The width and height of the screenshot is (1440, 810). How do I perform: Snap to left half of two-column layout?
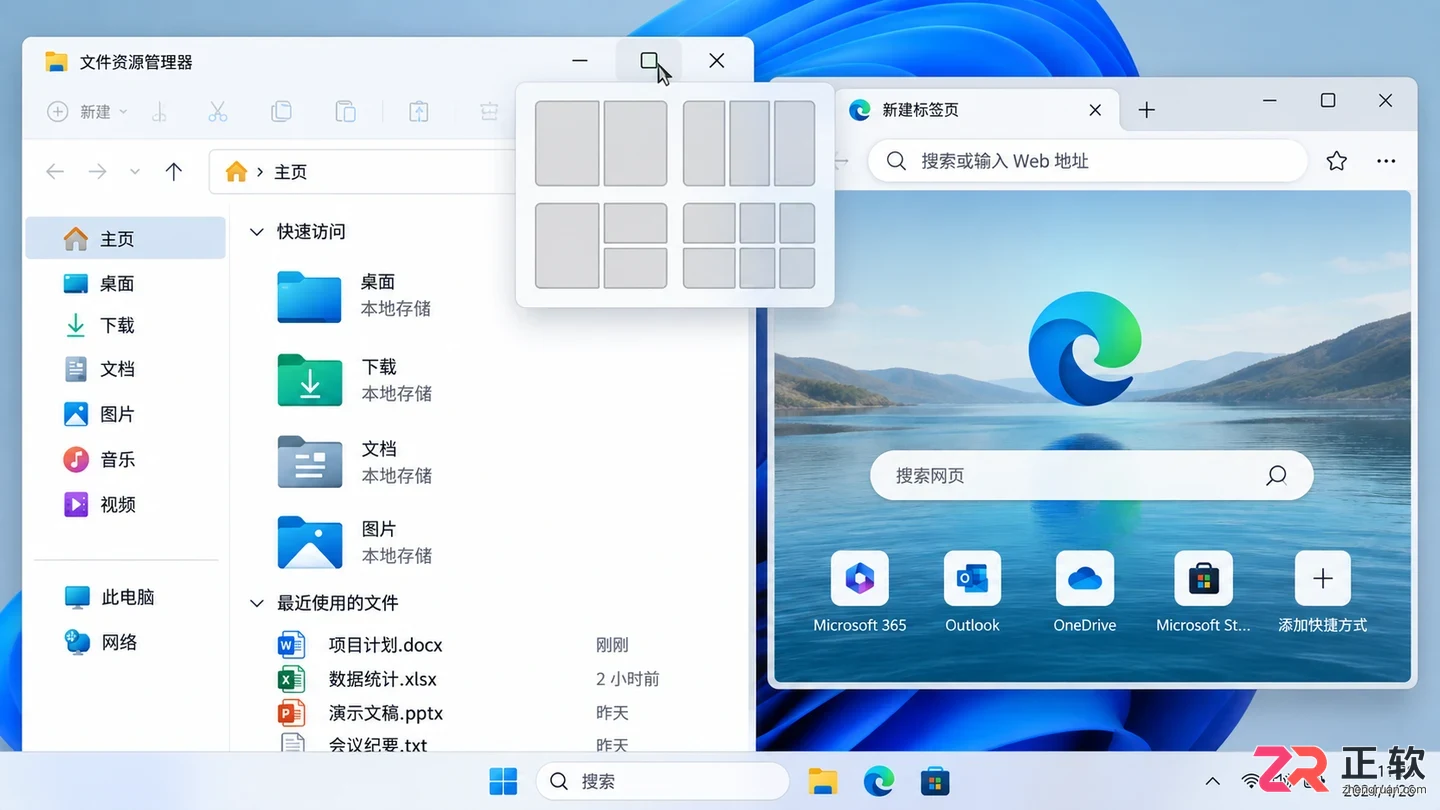(x=567, y=144)
